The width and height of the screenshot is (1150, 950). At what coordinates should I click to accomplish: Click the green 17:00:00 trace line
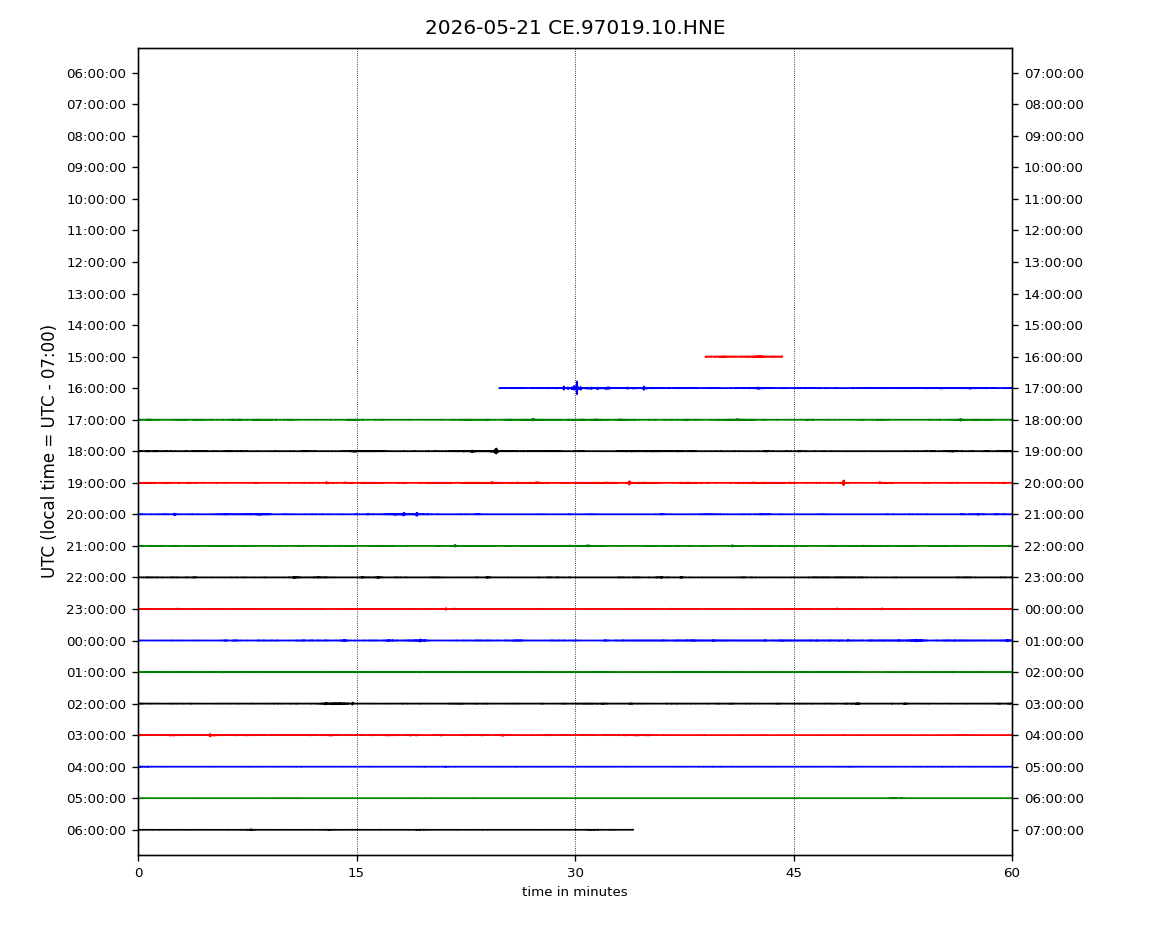pos(575,420)
